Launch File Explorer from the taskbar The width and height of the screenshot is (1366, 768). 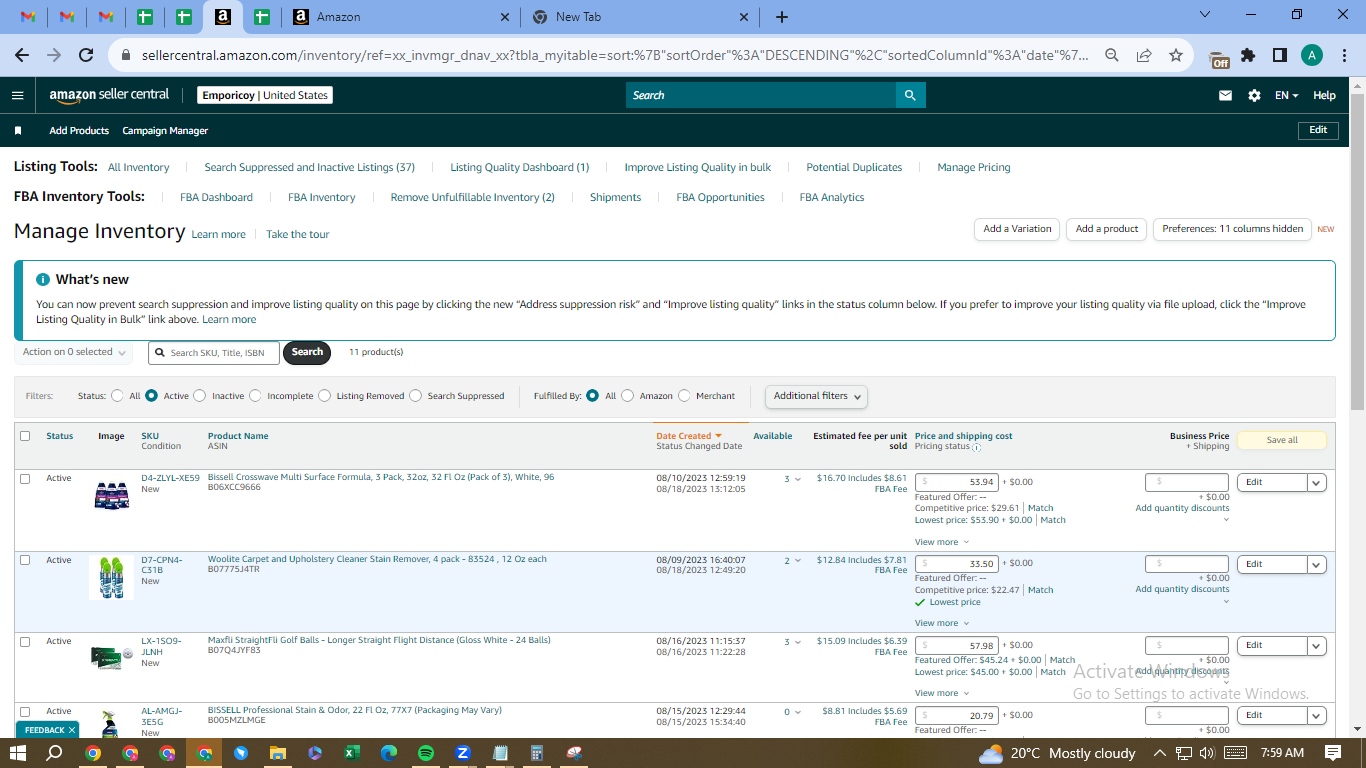point(277,753)
